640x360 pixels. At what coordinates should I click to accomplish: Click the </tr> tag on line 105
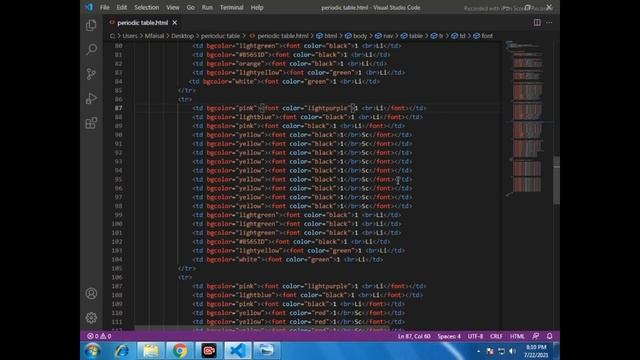187,269
